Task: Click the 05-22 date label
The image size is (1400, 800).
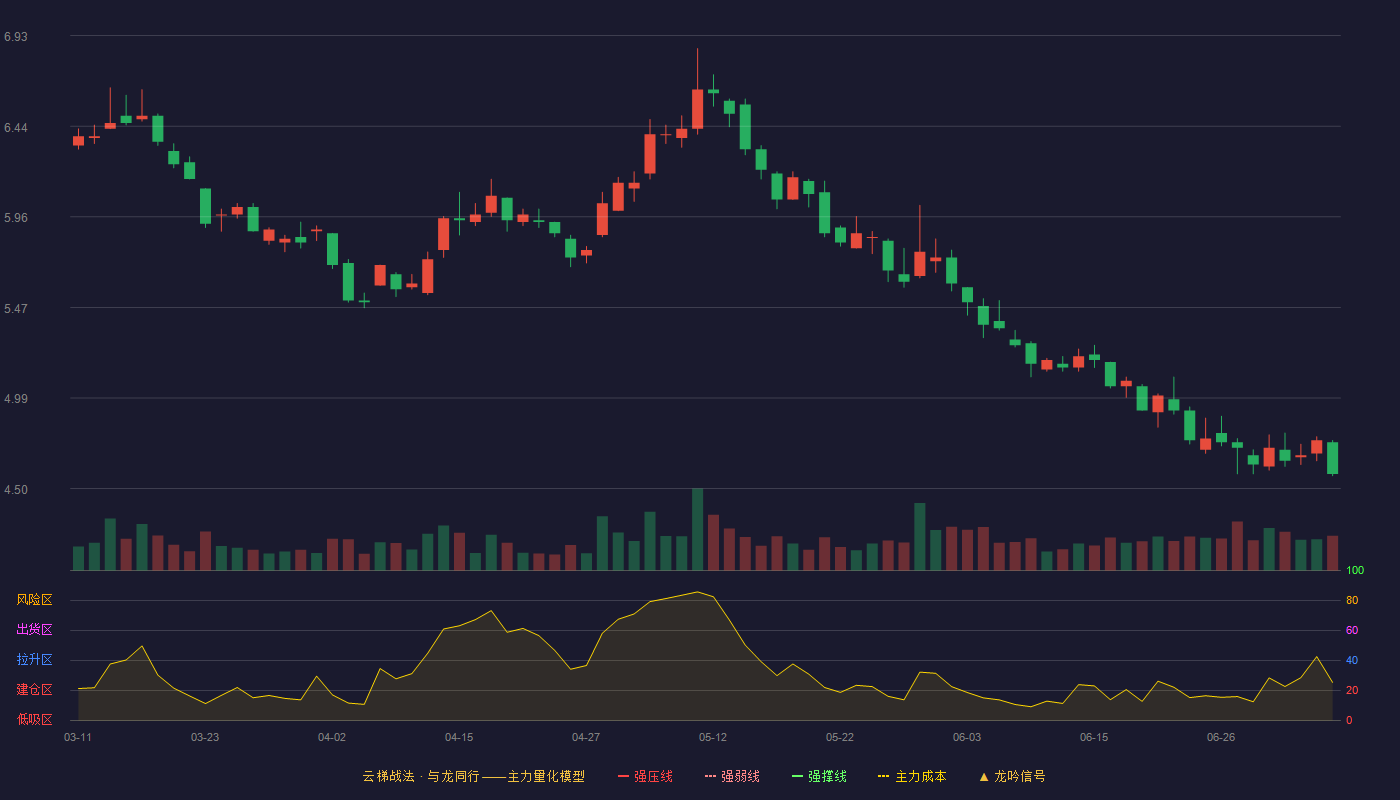Action: [x=840, y=737]
